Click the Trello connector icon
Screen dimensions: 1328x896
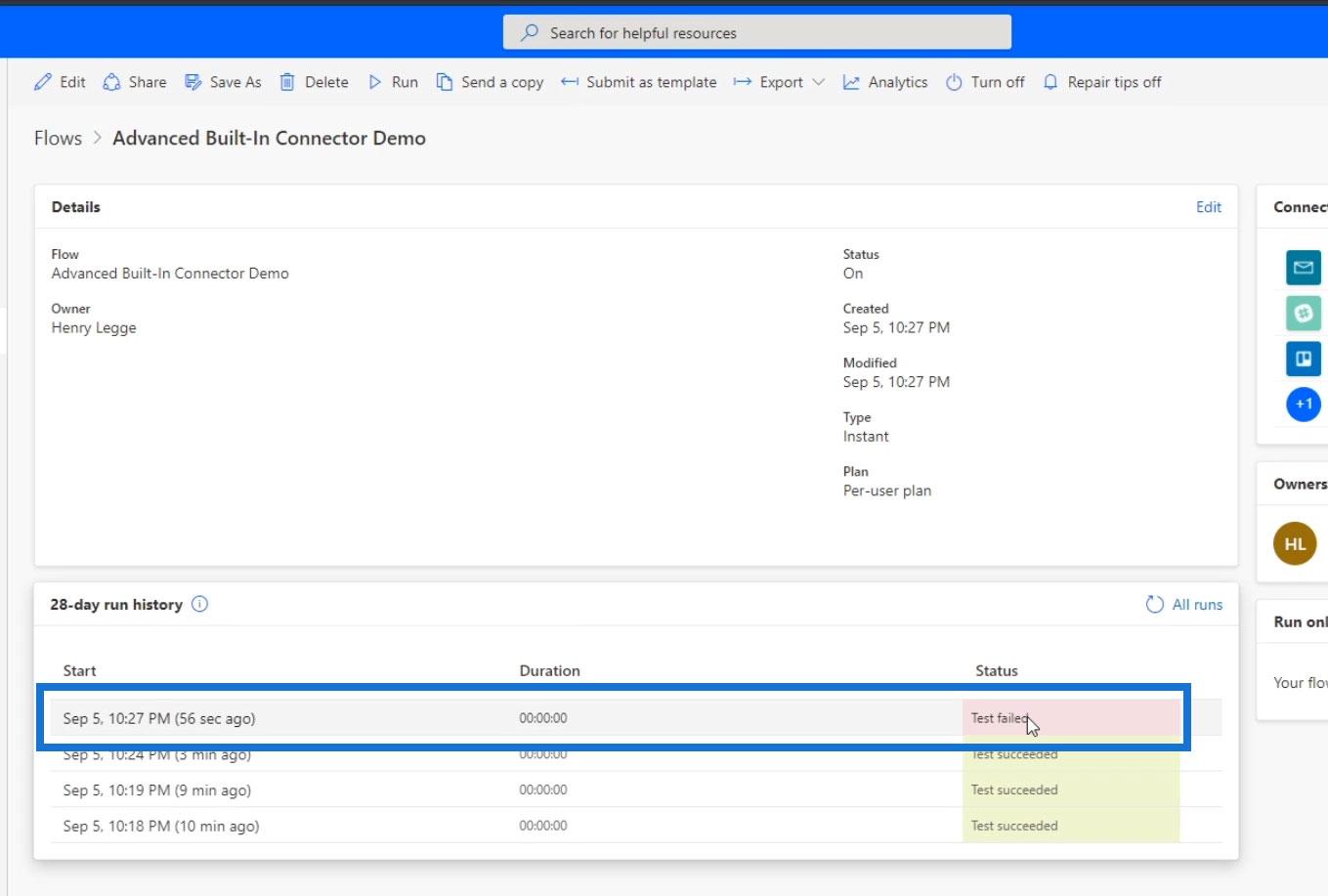pyautogui.click(x=1303, y=359)
